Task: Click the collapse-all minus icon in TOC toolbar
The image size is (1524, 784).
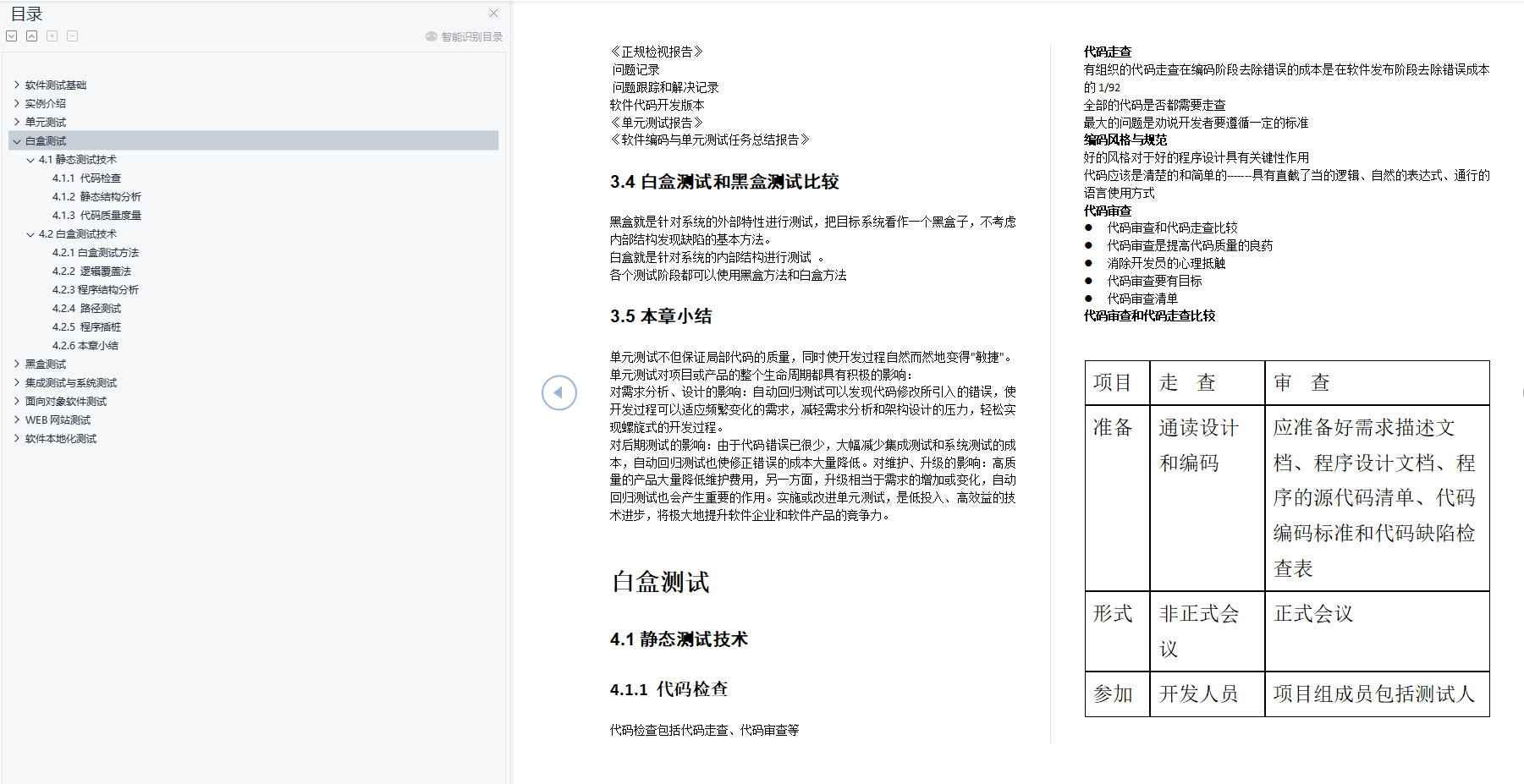Action: coord(72,36)
